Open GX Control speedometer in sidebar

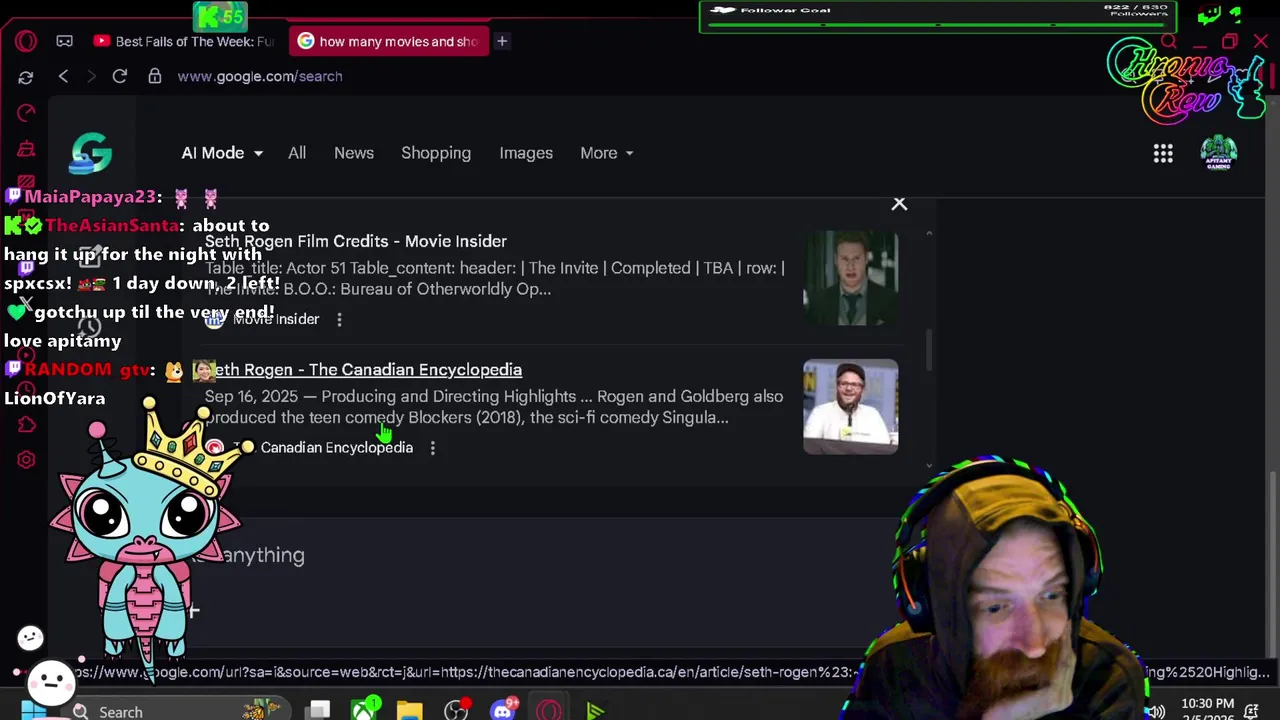(x=26, y=112)
